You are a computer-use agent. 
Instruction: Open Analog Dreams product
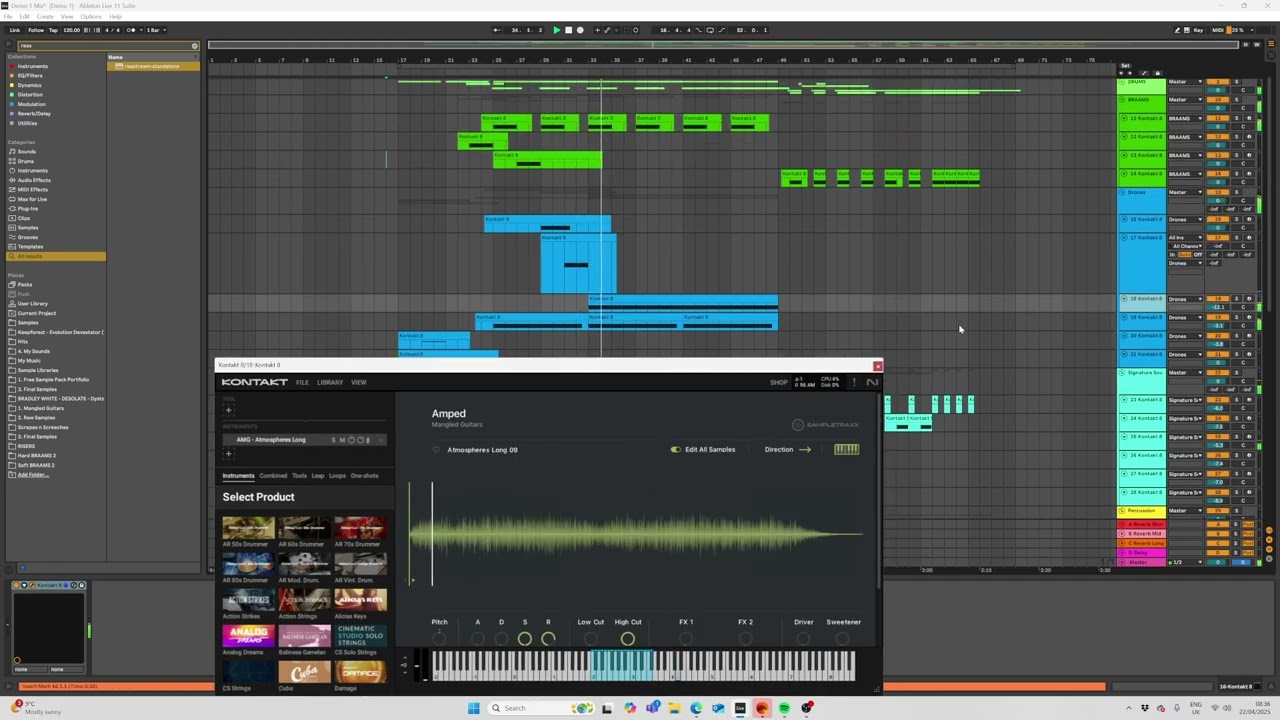pyautogui.click(x=248, y=636)
